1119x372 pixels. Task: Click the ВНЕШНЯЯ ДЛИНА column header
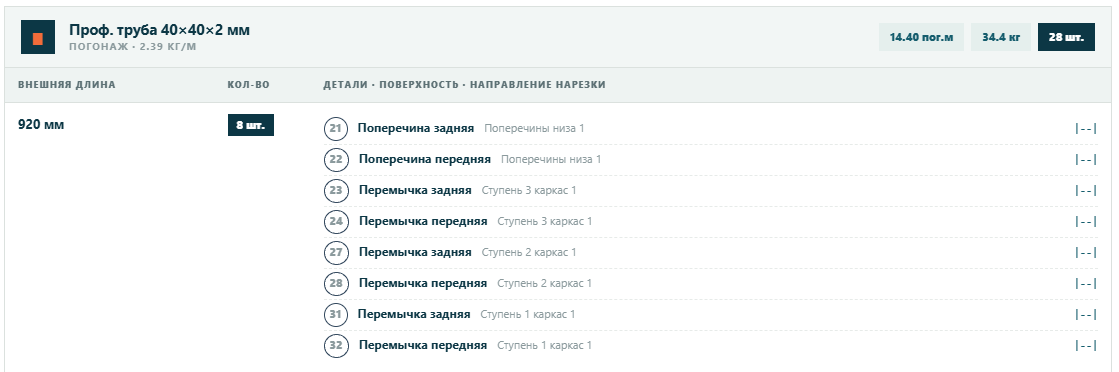66,85
